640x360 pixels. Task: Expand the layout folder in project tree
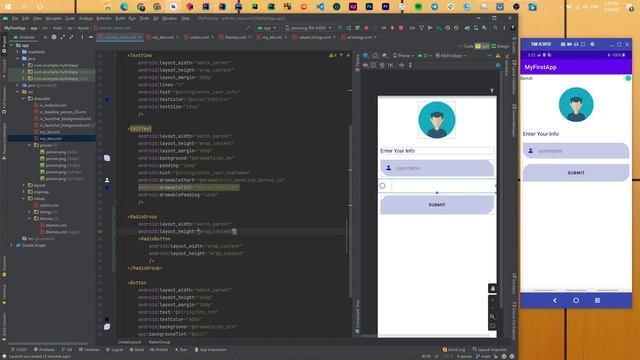click(x=24, y=185)
